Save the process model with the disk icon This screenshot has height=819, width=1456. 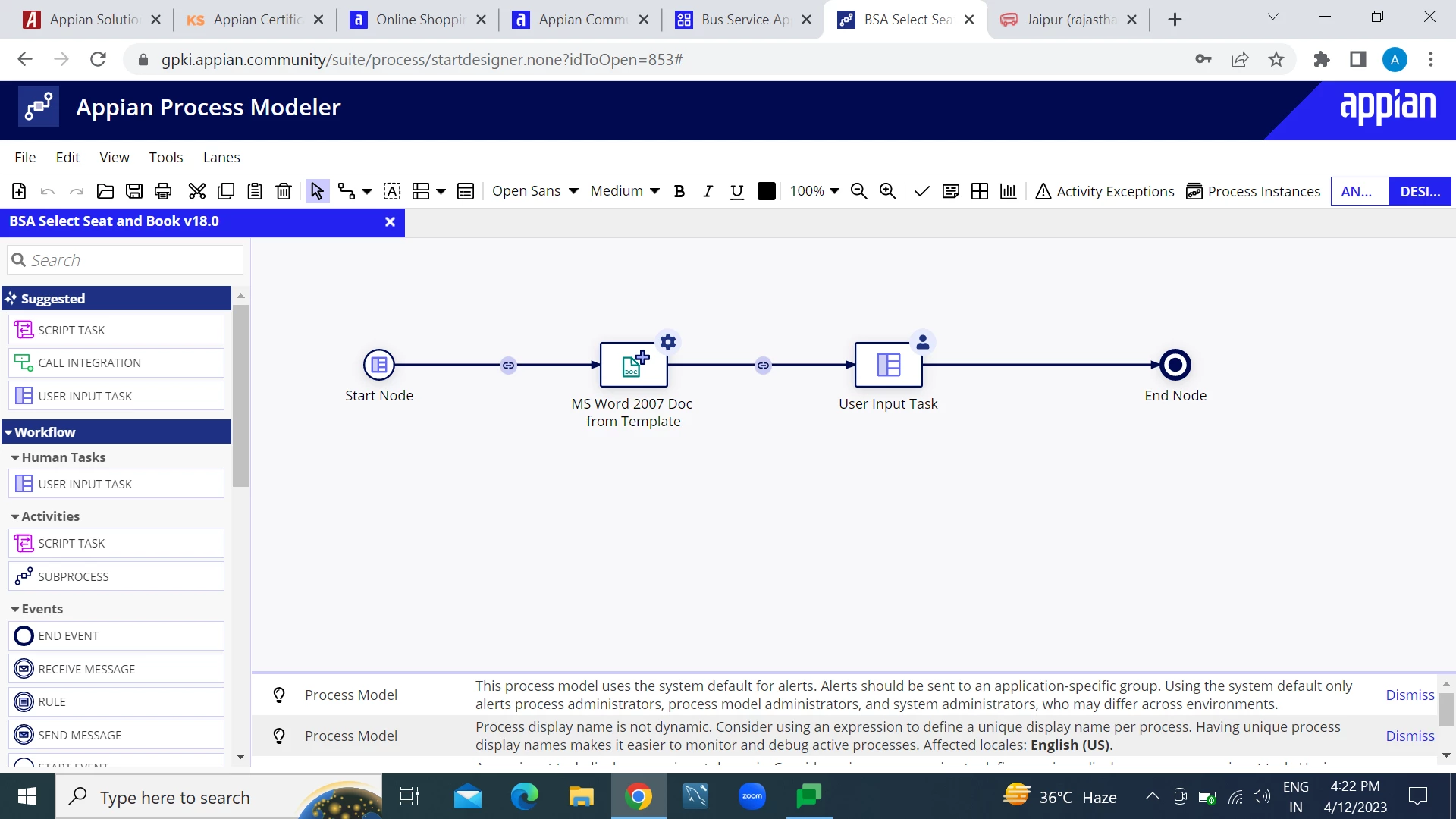134,191
